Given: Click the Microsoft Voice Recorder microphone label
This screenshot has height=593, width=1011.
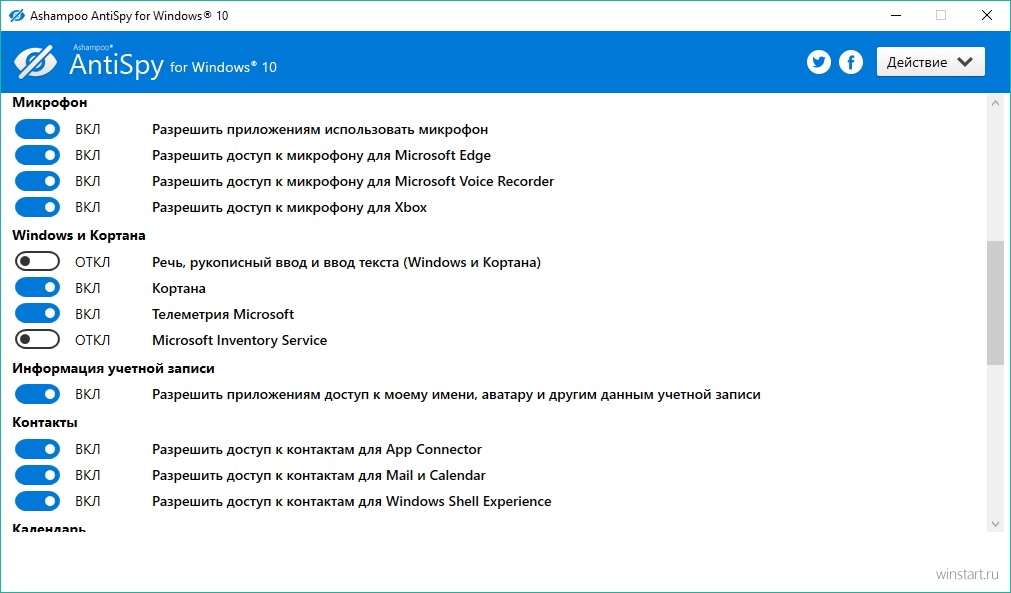Looking at the screenshot, I should click(353, 182).
